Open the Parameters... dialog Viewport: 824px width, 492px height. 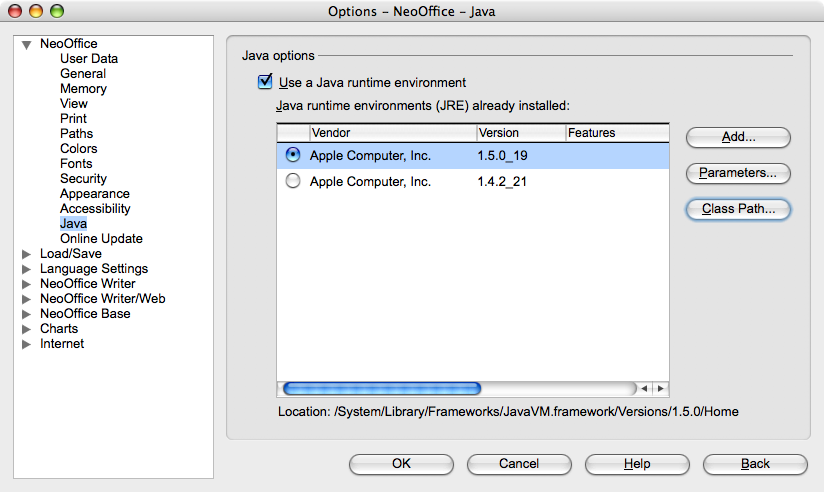click(x=738, y=173)
